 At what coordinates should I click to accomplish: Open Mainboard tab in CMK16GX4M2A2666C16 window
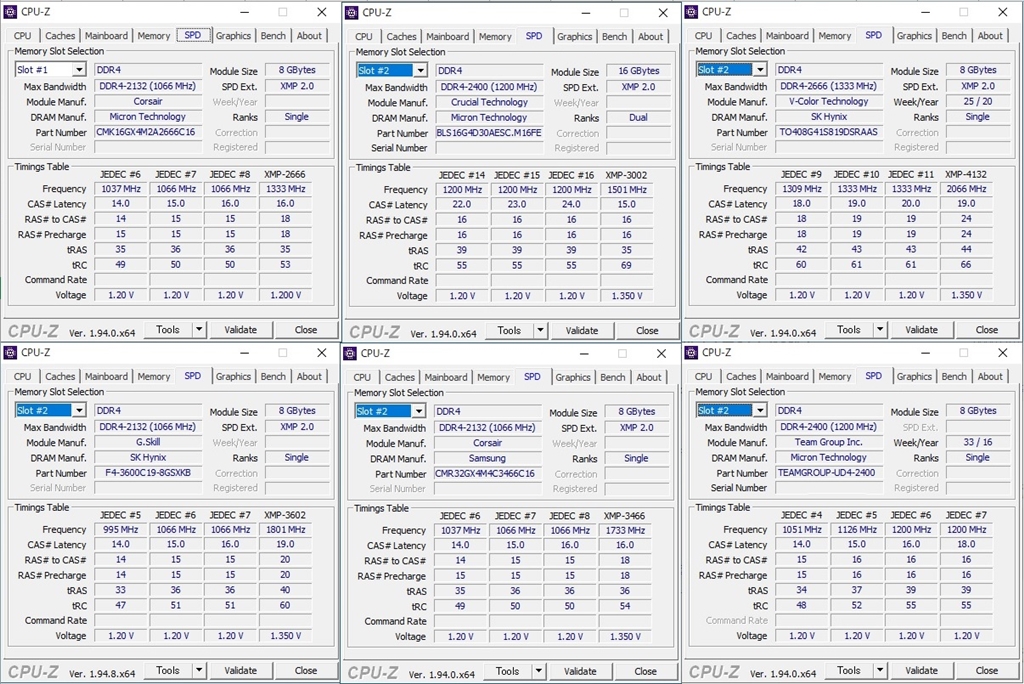[x=106, y=36]
